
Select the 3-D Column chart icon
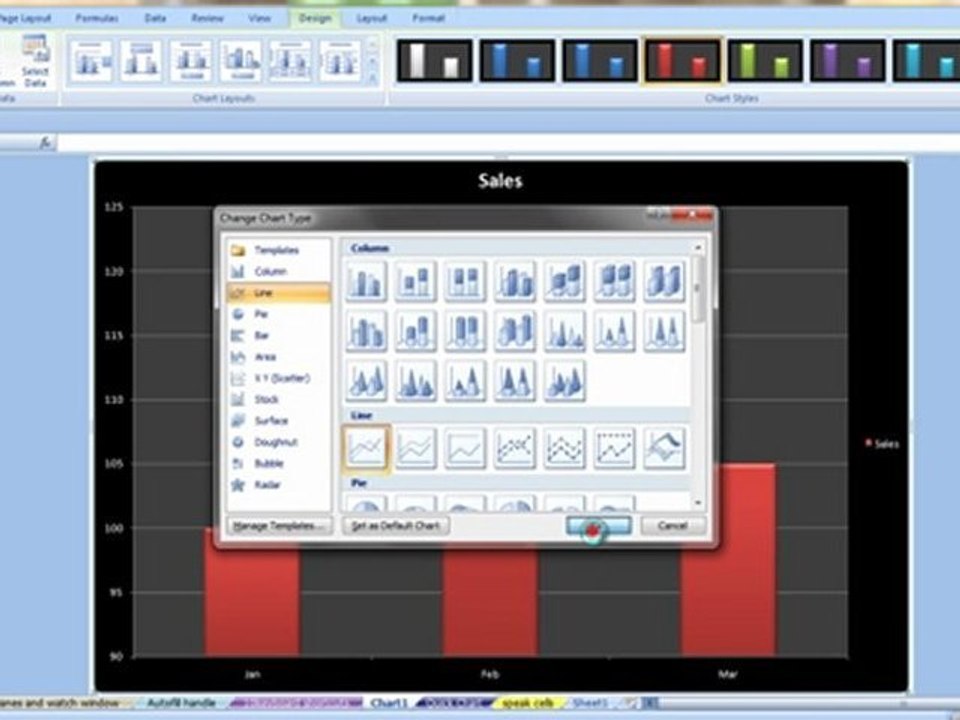point(664,282)
